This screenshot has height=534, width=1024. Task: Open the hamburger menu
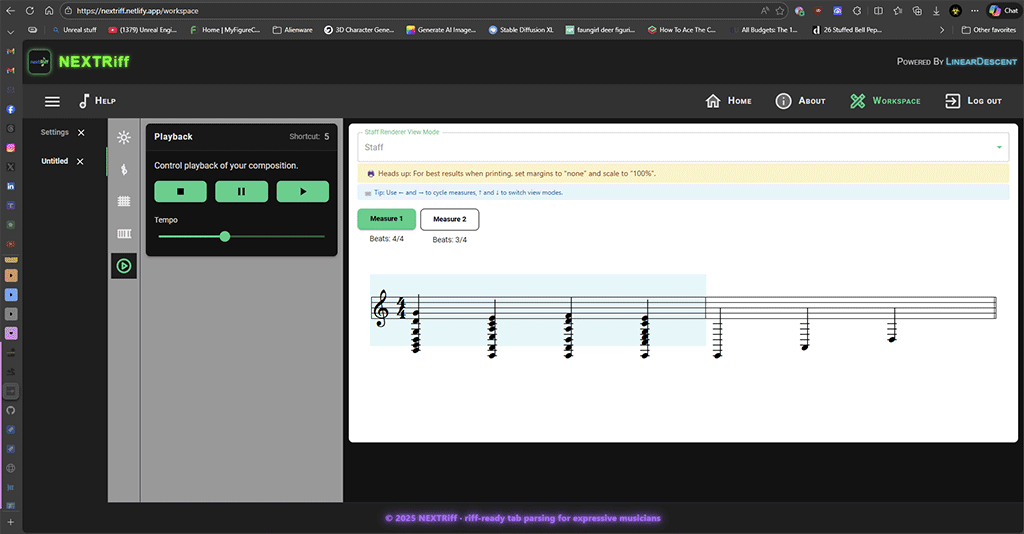coord(52,101)
